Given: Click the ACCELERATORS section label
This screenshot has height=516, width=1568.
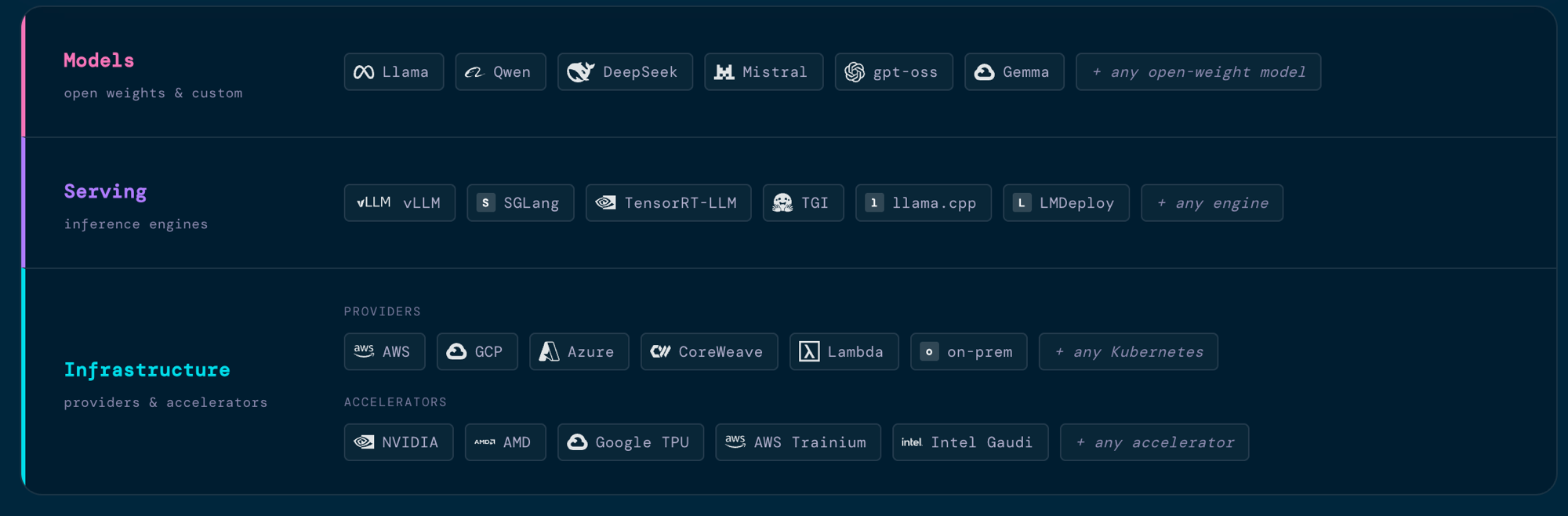Looking at the screenshot, I should [395, 402].
